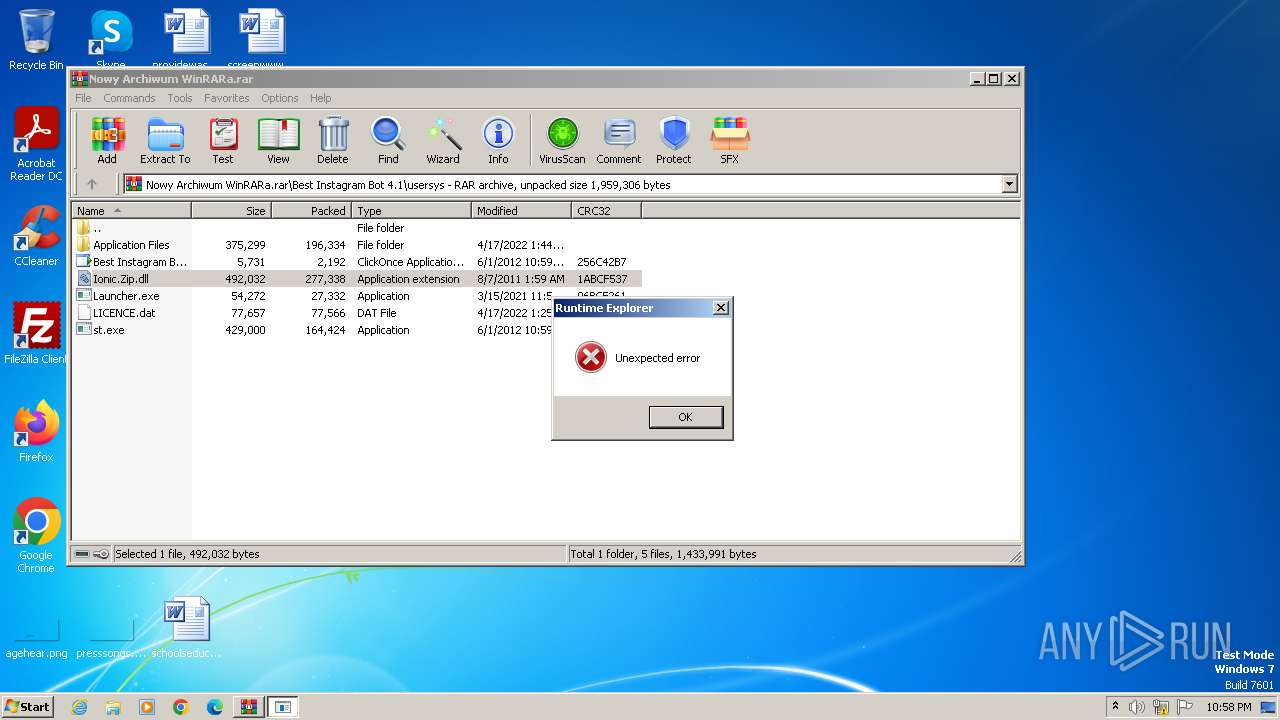
Task: Sort by the Type column header
Action: tap(411, 211)
